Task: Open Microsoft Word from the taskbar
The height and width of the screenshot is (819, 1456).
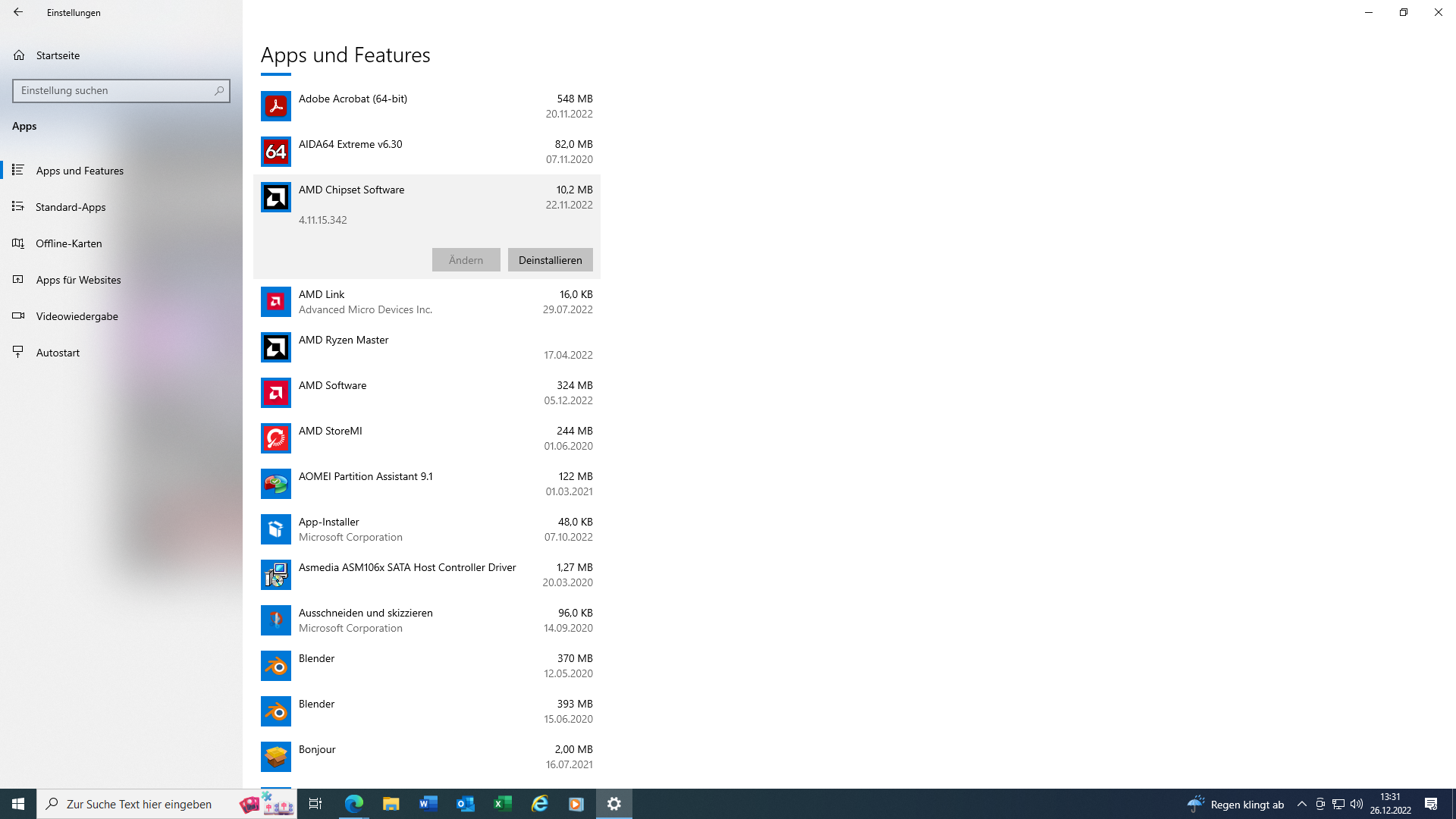Action: click(x=428, y=803)
